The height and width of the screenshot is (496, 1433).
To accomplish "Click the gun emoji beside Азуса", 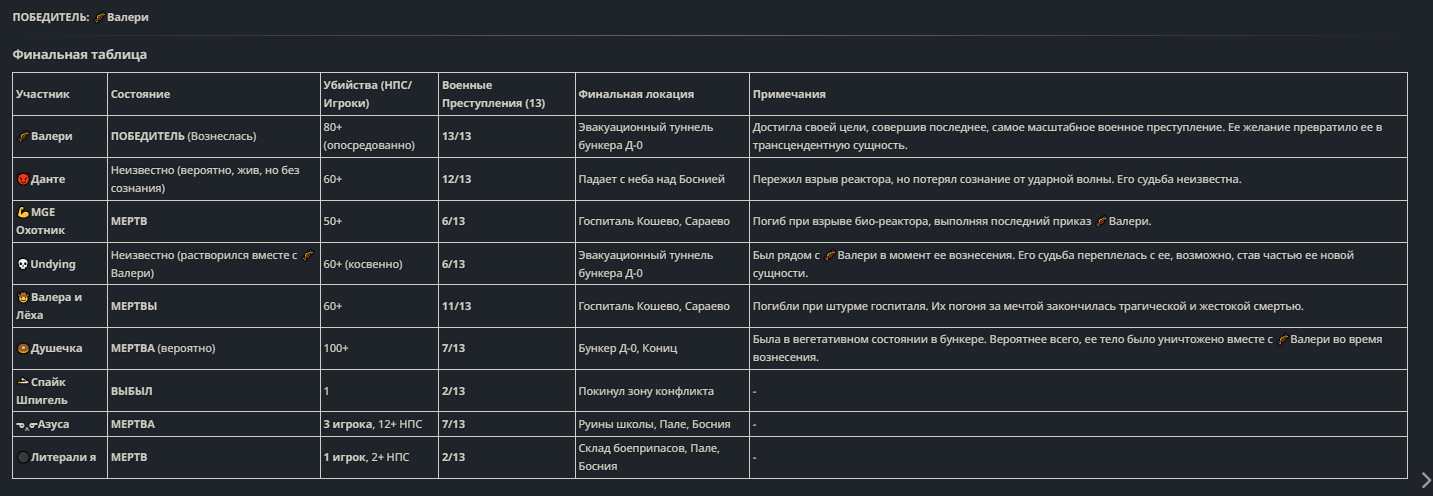I will coord(27,424).
